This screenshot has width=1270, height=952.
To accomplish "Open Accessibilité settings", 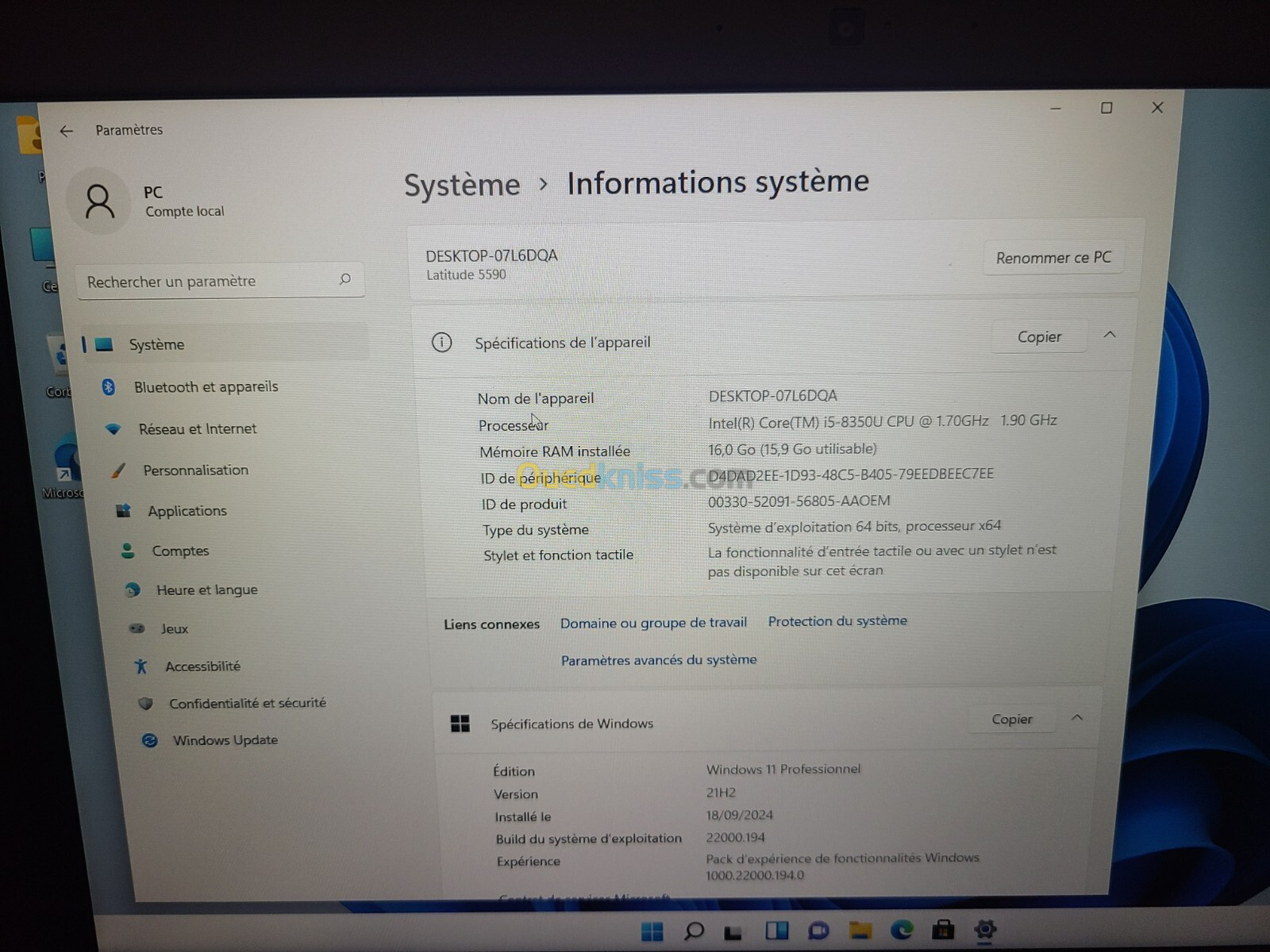I will click(202, 666).
